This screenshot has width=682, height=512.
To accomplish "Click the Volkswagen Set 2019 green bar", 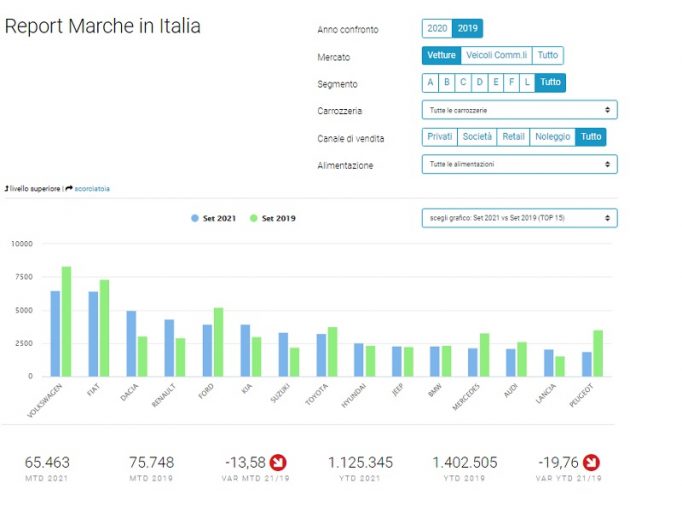I will point(67,321).
